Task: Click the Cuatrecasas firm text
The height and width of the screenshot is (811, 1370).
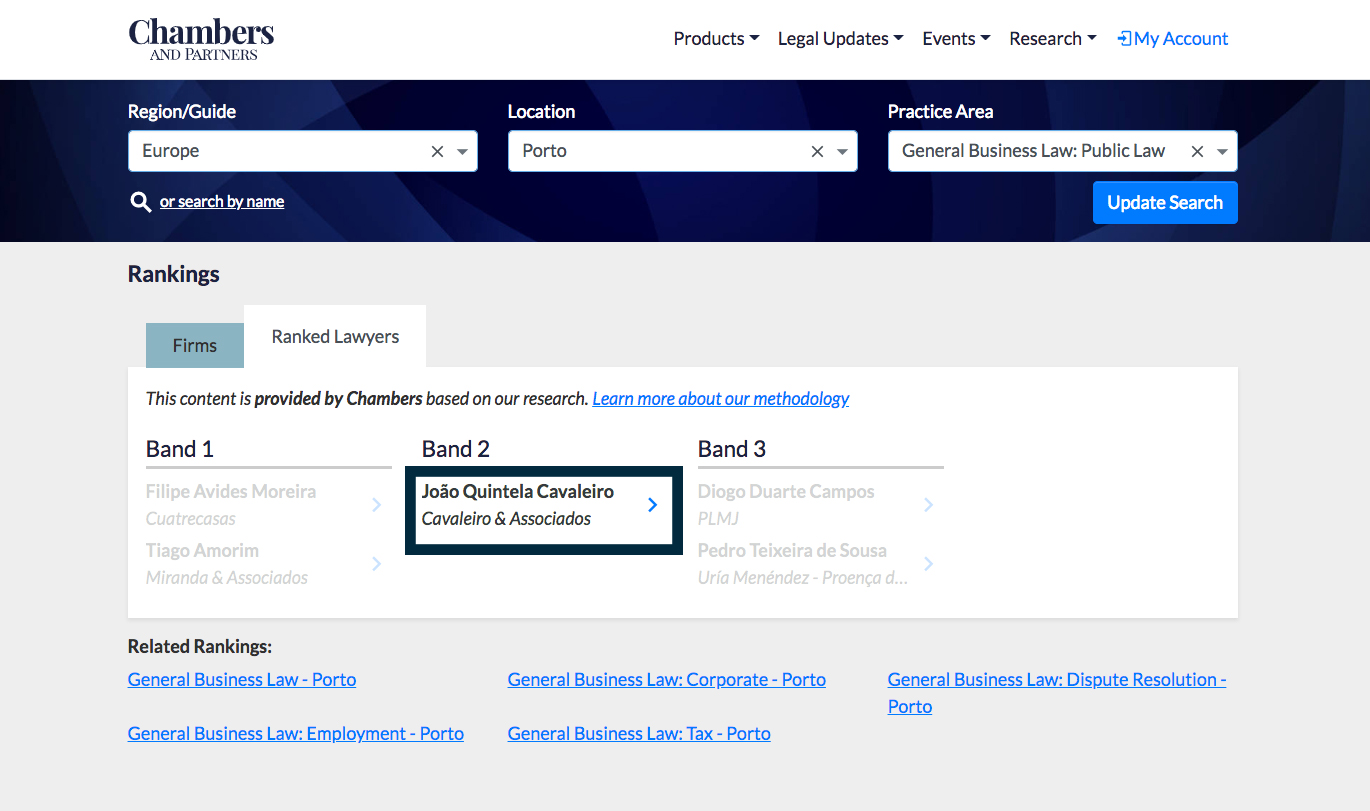Action: coord(191,519)
